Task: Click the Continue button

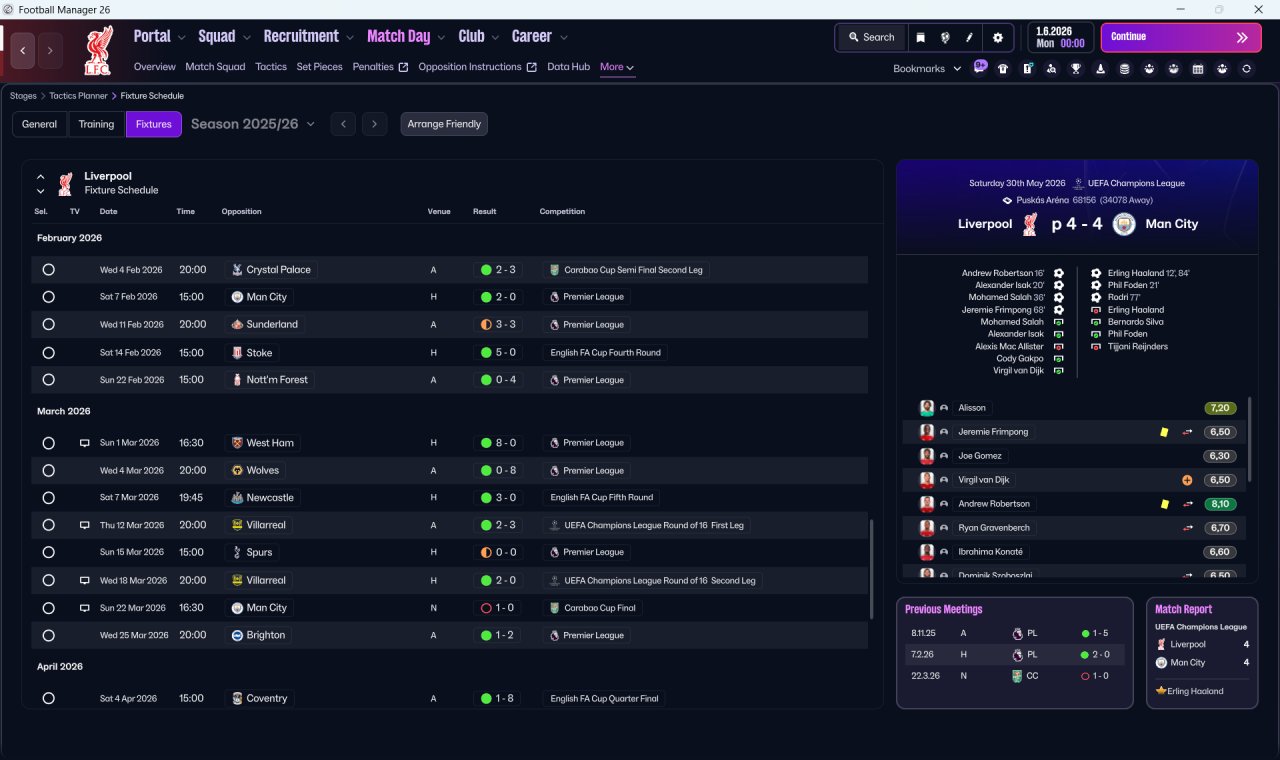Action: 1181,37
